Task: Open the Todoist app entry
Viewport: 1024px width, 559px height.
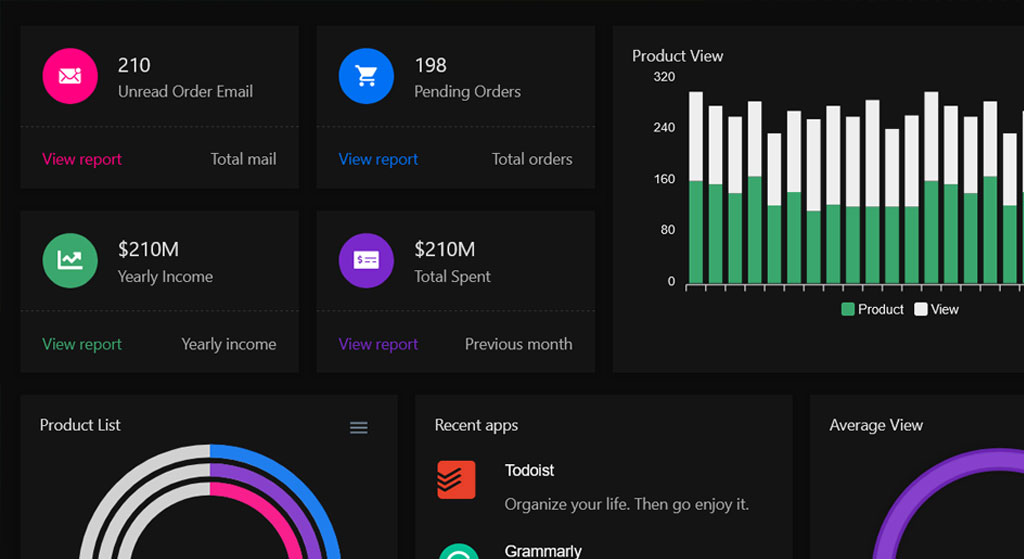Action: [530, 470]
